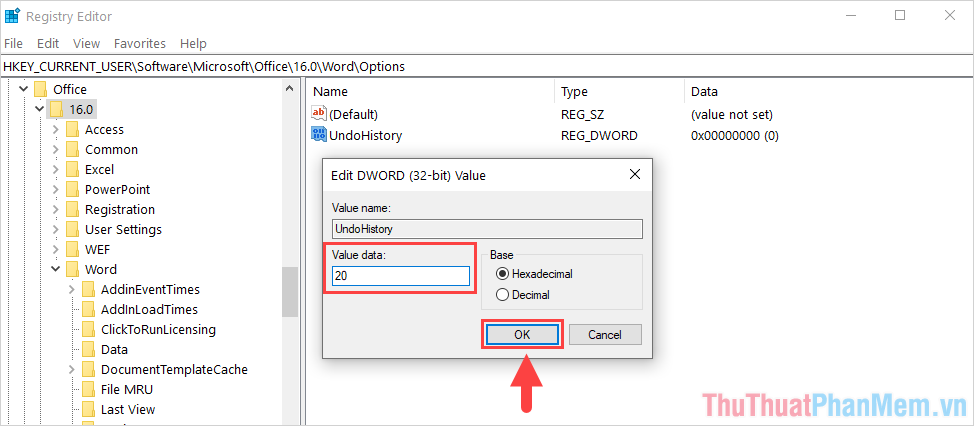
Task: Expand the Excel key
Action: (x=56, y=169)
